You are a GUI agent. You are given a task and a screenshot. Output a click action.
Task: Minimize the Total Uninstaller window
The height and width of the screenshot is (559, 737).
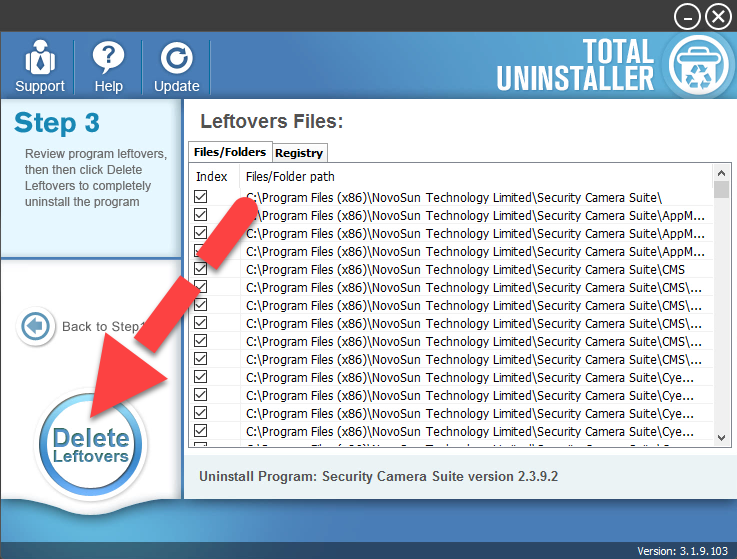[687, 17]
